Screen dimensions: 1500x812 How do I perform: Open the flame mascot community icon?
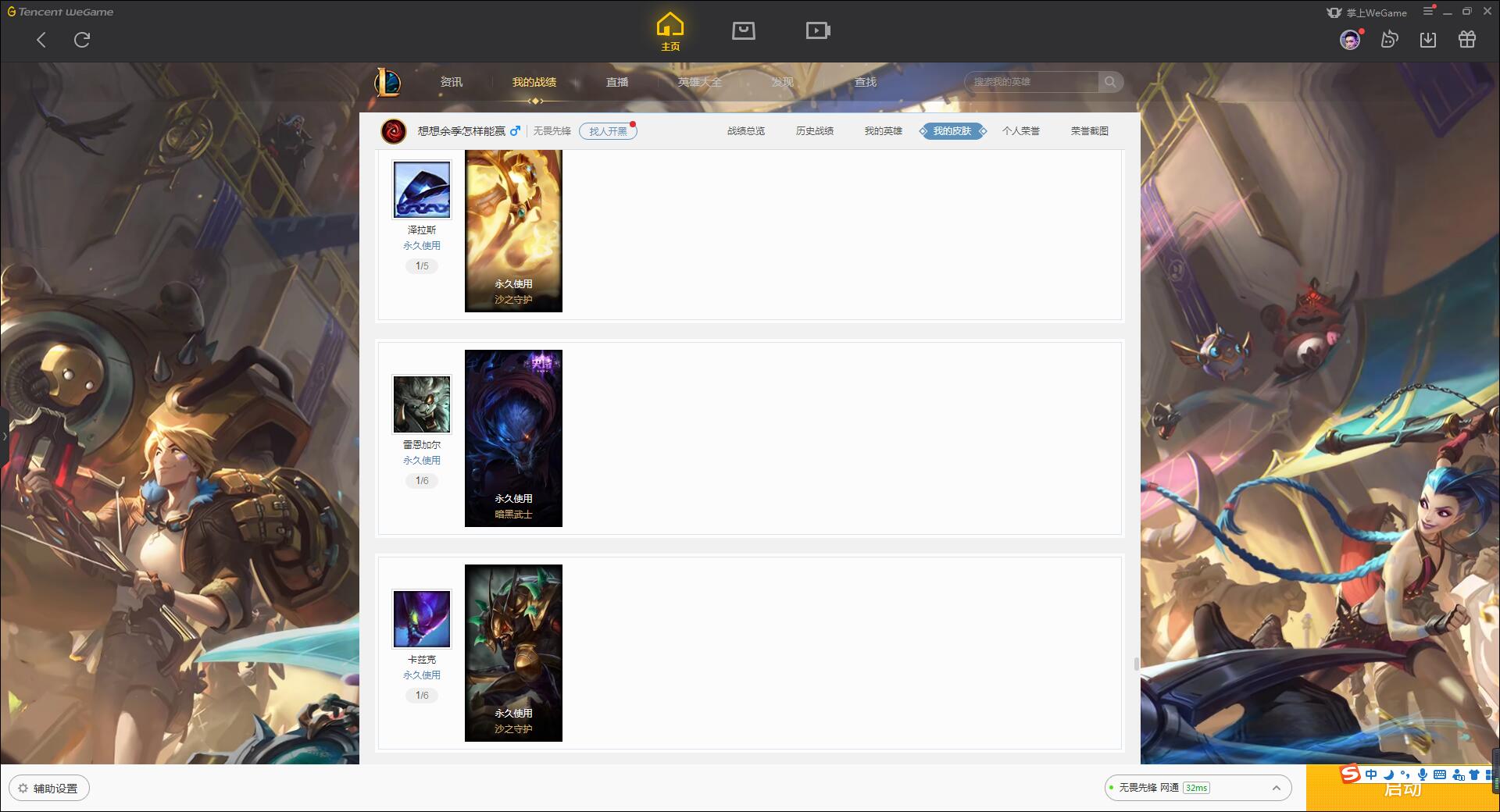point(1389,40)
